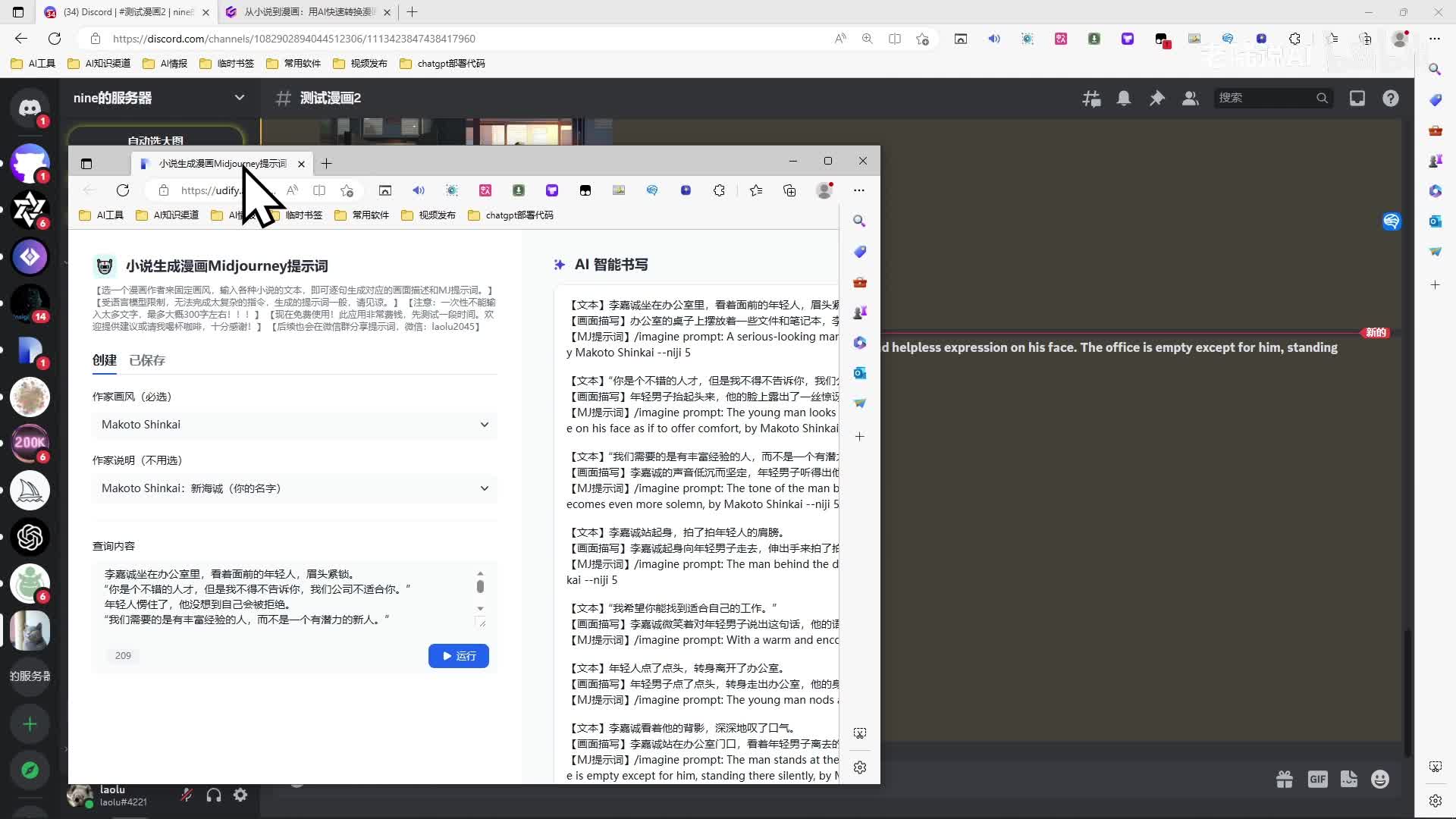Open Discord inbox icon
The height and width of the screenshot is (819, 1456).
coord(1357,98)
